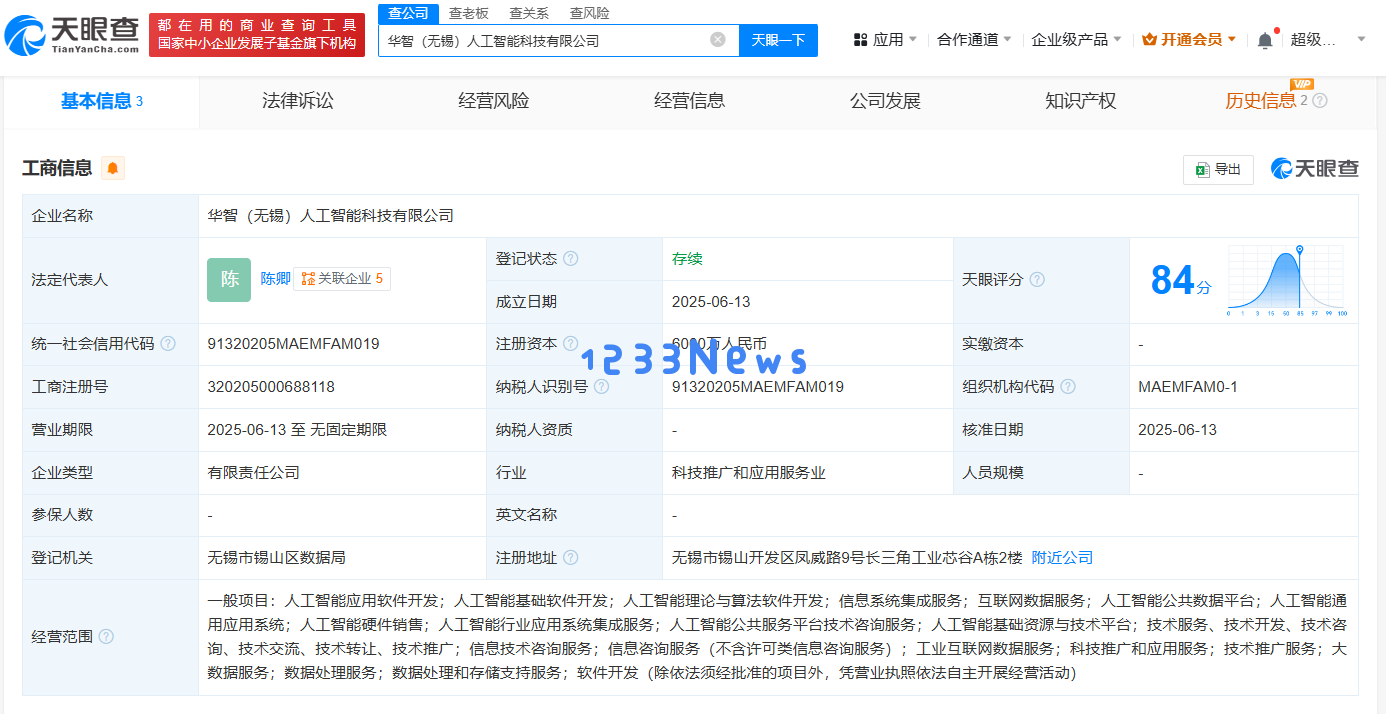Open the 开通会员 membership dropdown

tap(1189, 40)
